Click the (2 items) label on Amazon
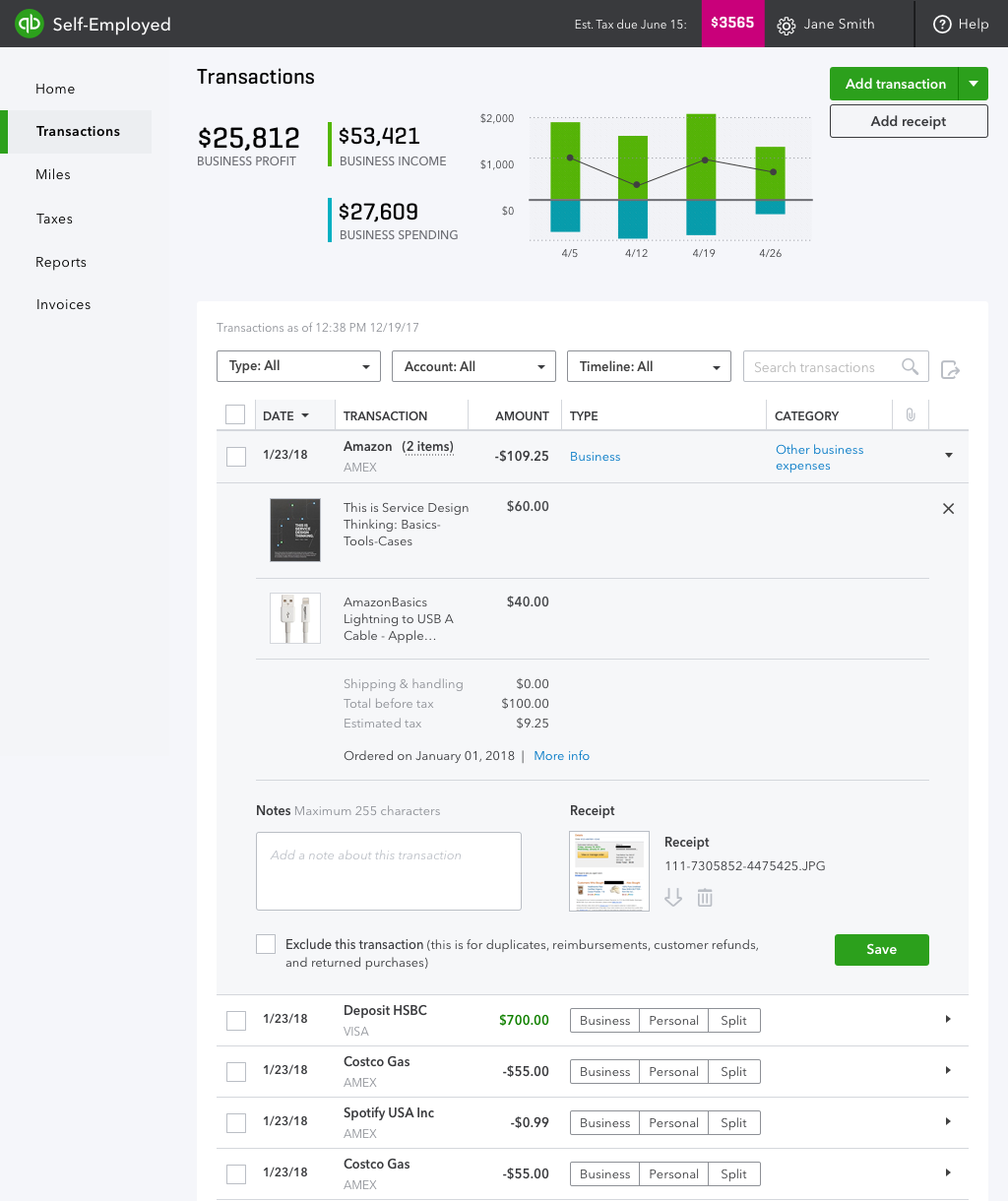1008x1201 pixels. tap(427, 447)
